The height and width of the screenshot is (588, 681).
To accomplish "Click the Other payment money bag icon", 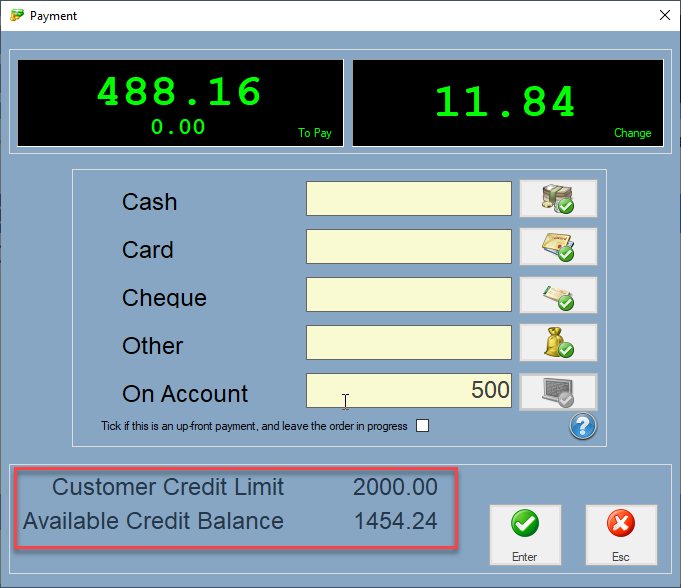I will pyautogui.click(x=558, y=343).
